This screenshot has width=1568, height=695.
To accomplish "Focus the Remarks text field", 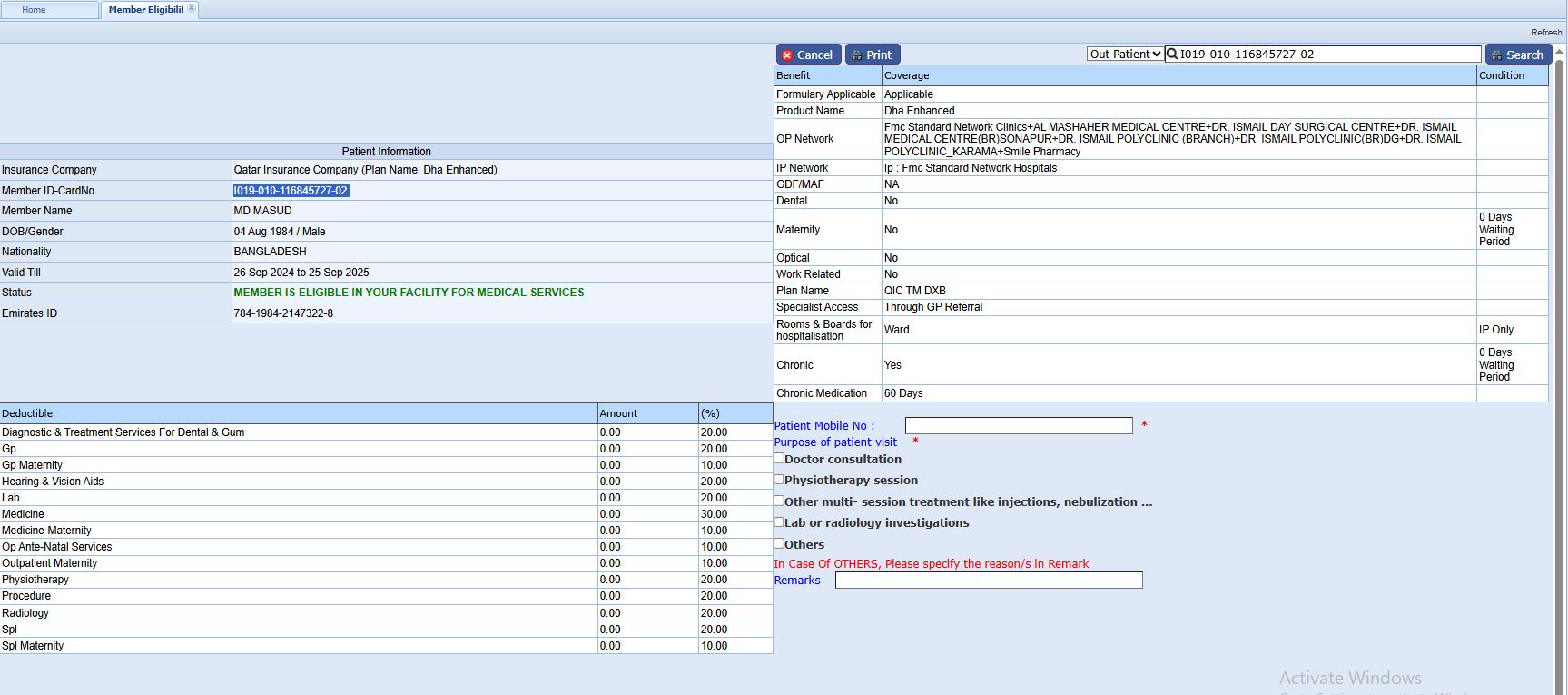I will (x=988, y=581).
